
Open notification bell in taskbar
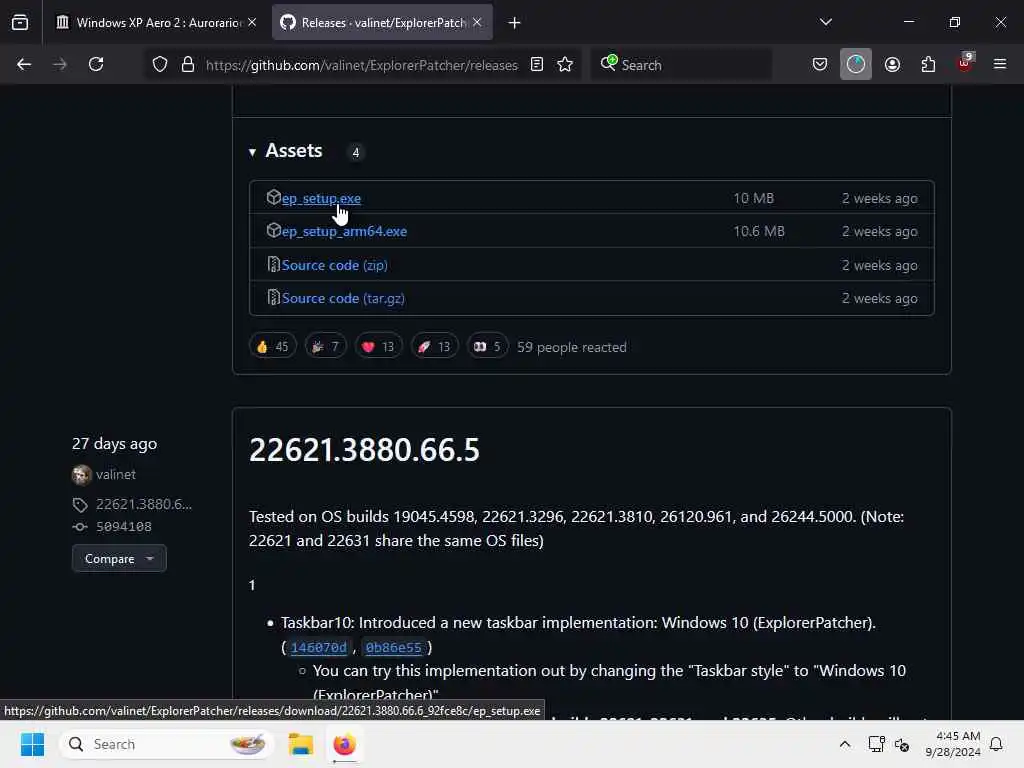coord(996,744)
